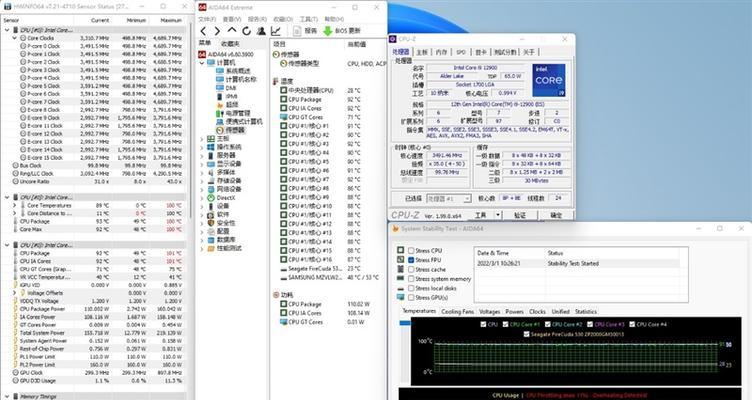
Task: Expand the 显示设备 node in AIDA64 tree
Action: pyautogui.click(x=202, y=164)
